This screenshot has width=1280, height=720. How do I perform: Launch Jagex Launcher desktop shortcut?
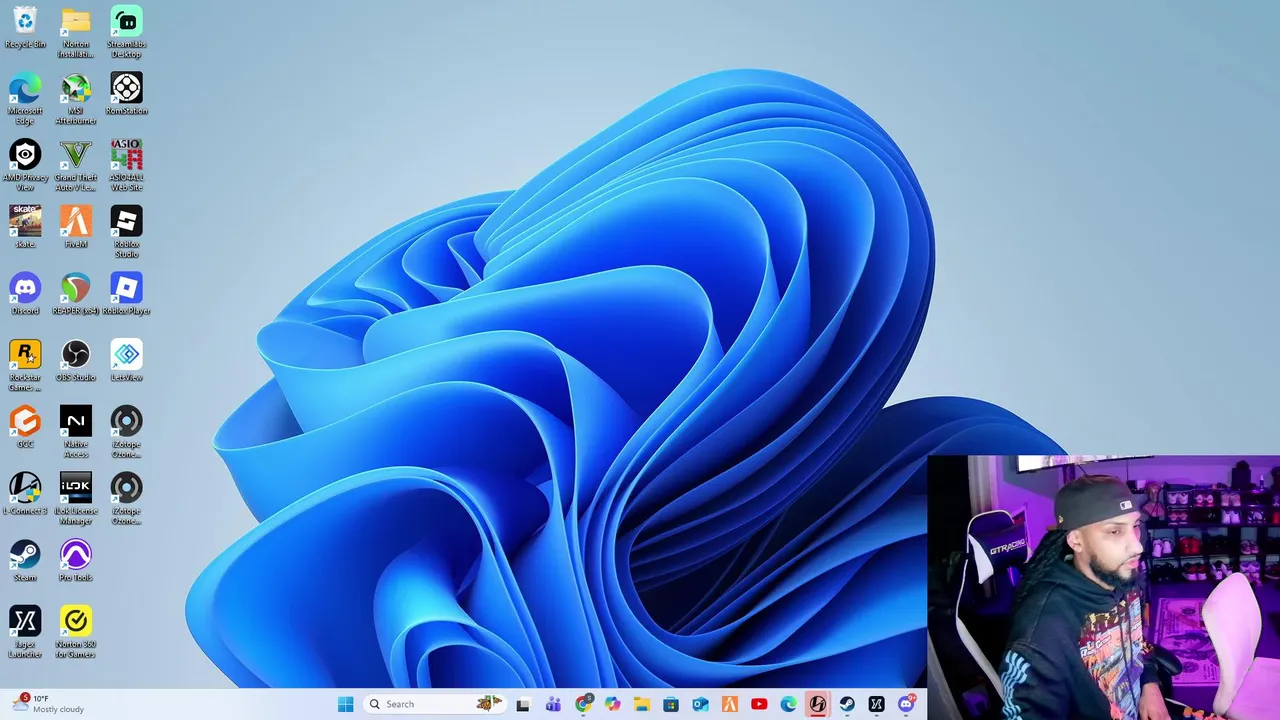25,633
